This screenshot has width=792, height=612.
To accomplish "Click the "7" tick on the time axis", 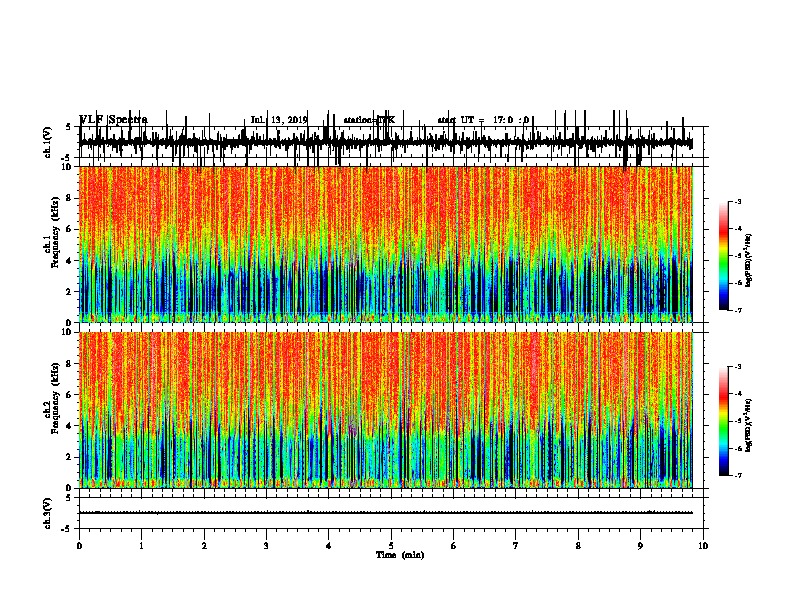I will tap(516, 546).
